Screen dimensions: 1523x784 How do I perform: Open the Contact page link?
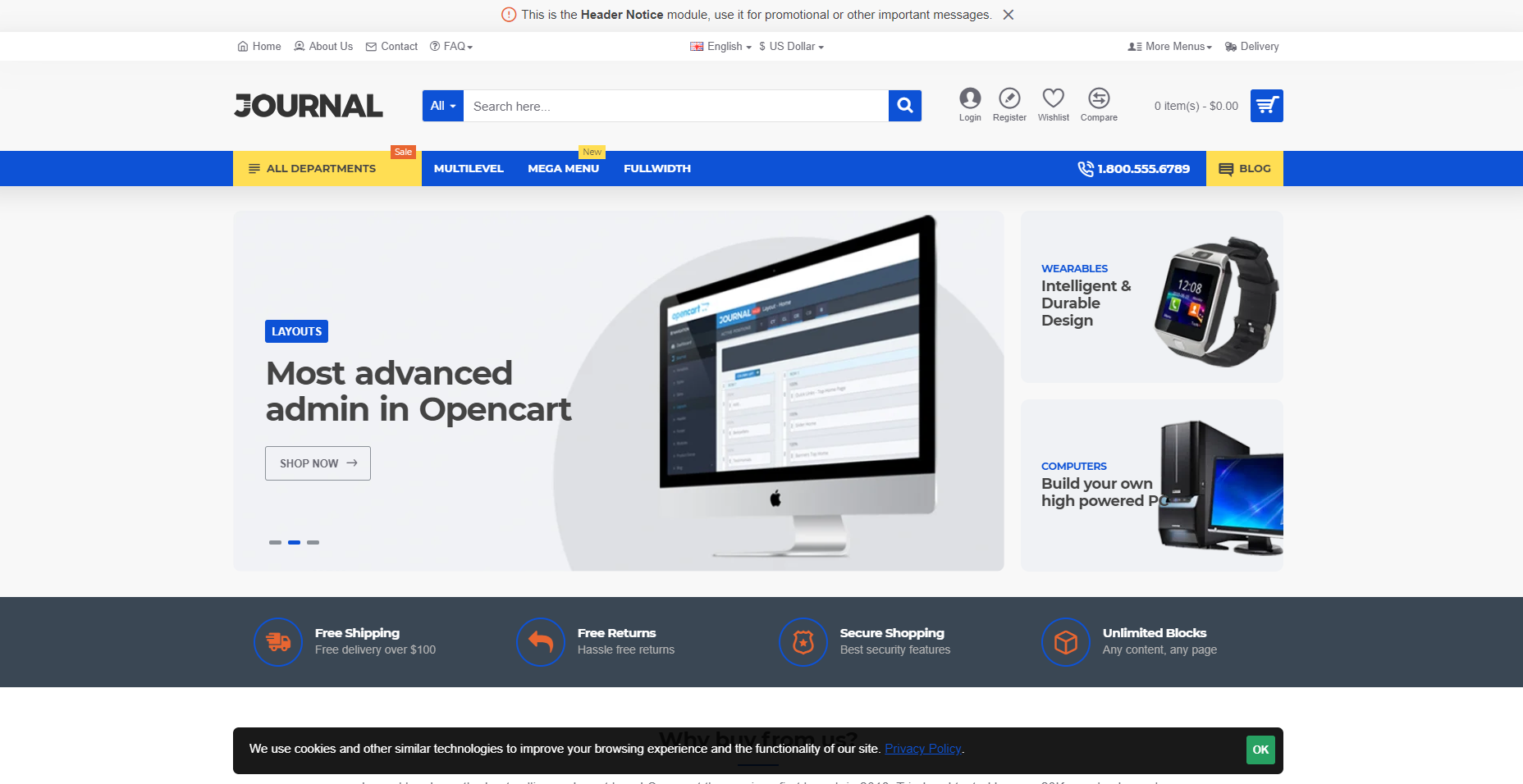click(391, 47)
